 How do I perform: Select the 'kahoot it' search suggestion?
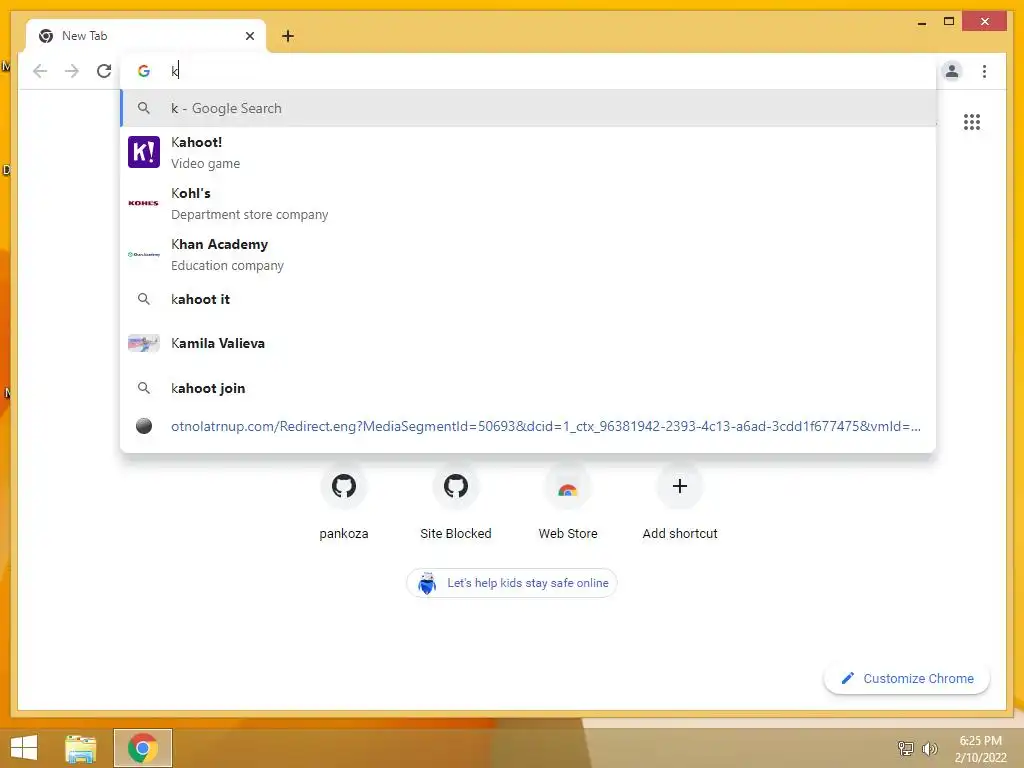[528, 299]
